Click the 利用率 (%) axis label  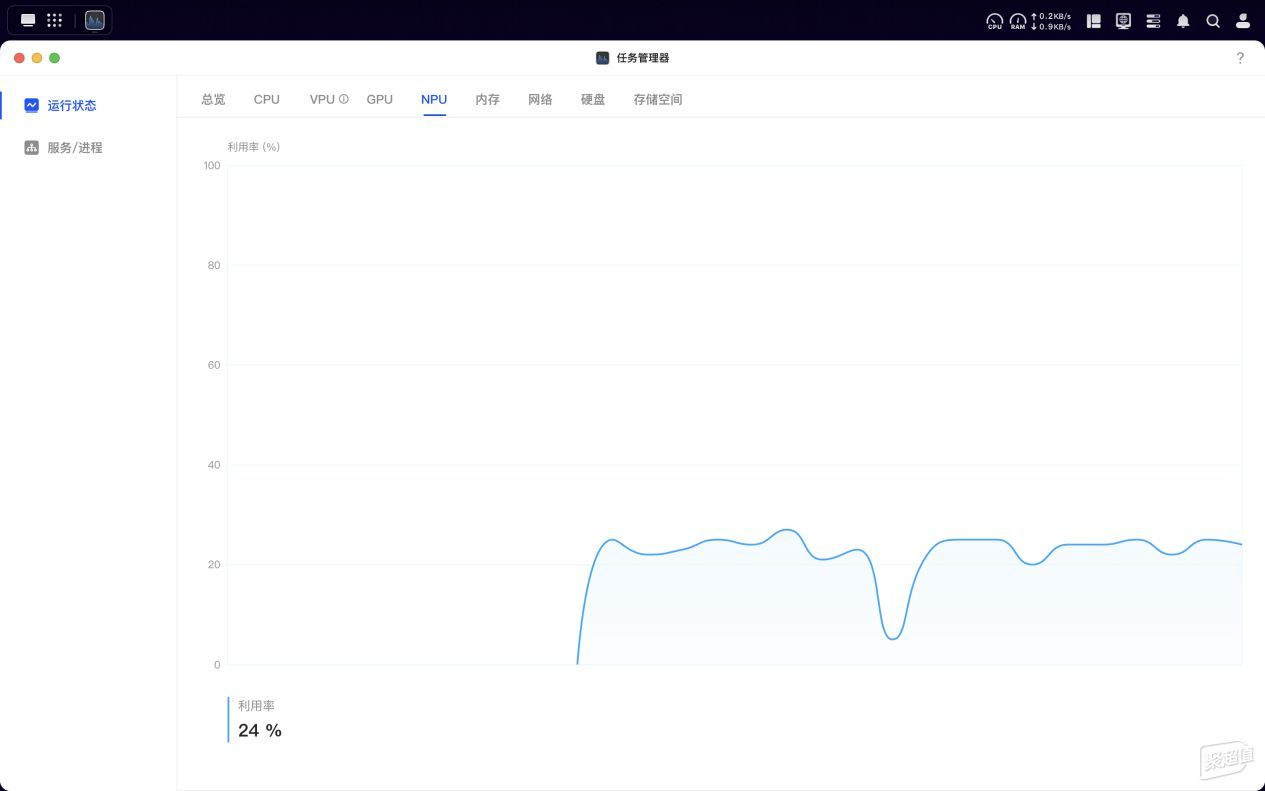[254, 147]
